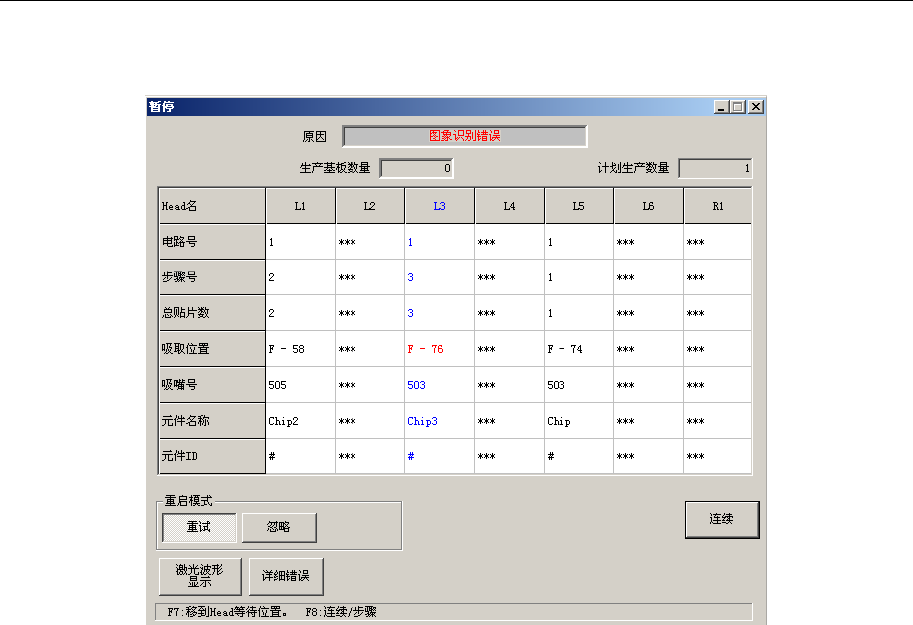Click the red F - 76 cell

pyautogui.click(x=440, y=349)
